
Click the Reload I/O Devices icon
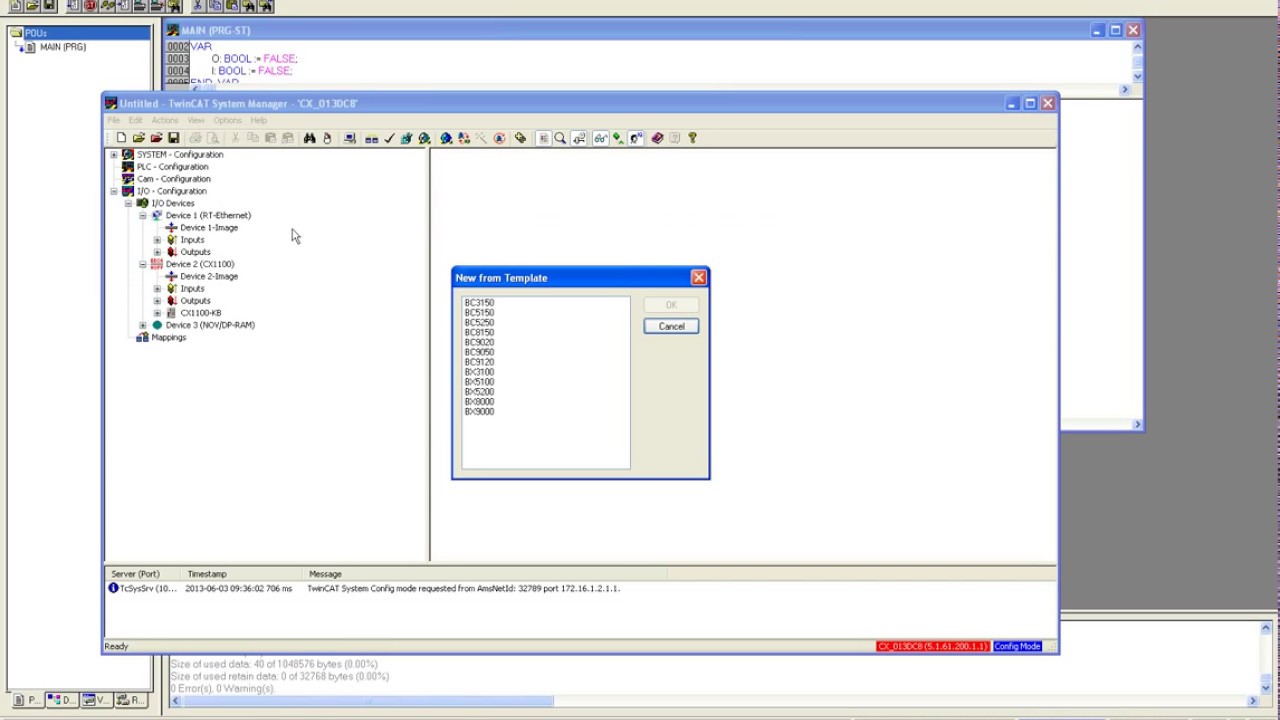463,138
